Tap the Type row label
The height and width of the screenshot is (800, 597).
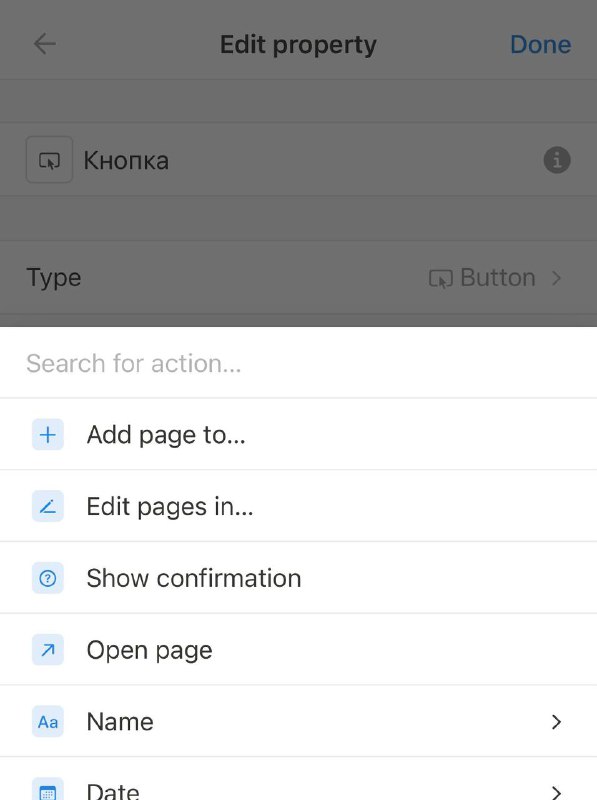coord(54,279)
